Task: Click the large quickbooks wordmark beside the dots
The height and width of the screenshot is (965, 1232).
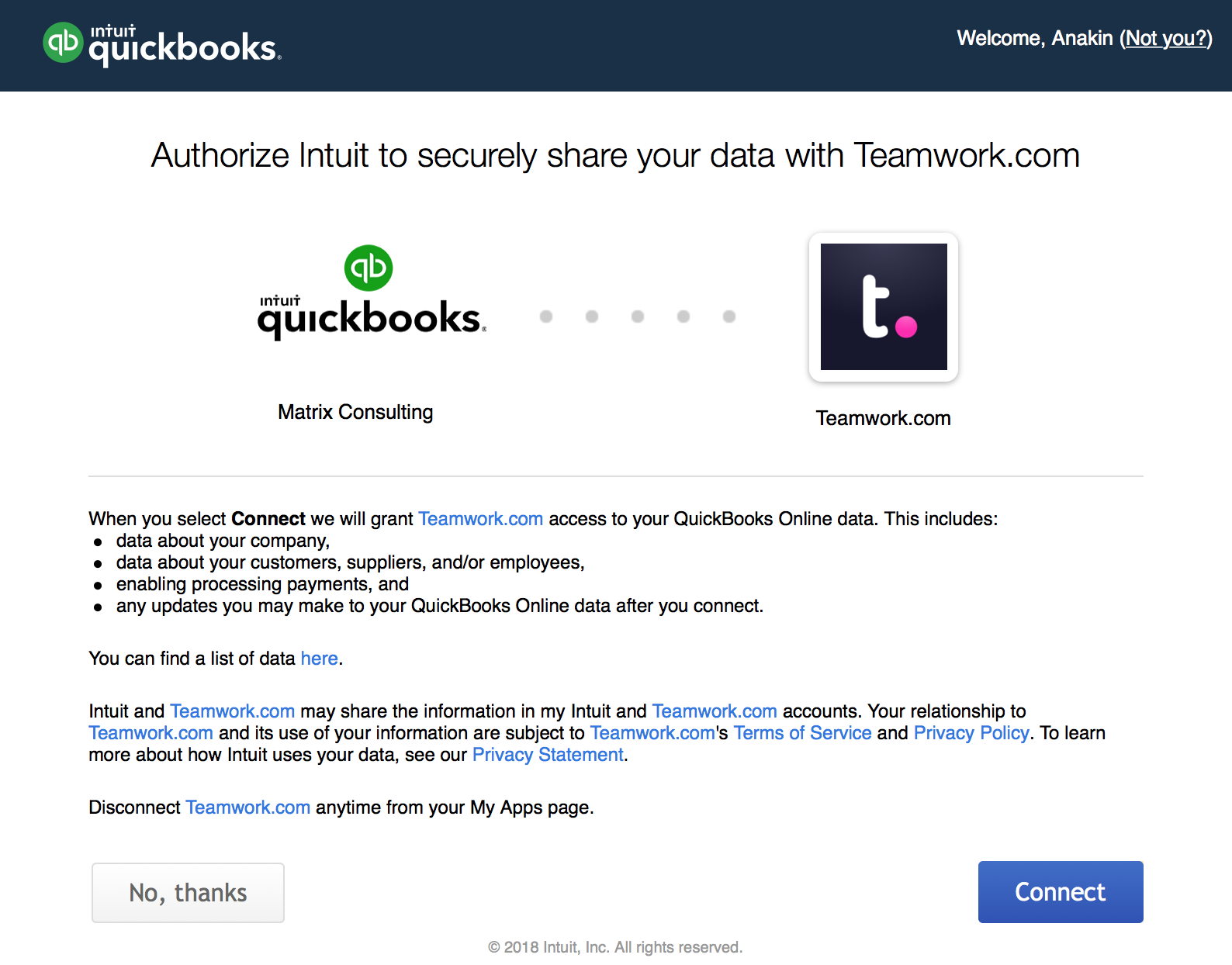Action: point(372,318)
